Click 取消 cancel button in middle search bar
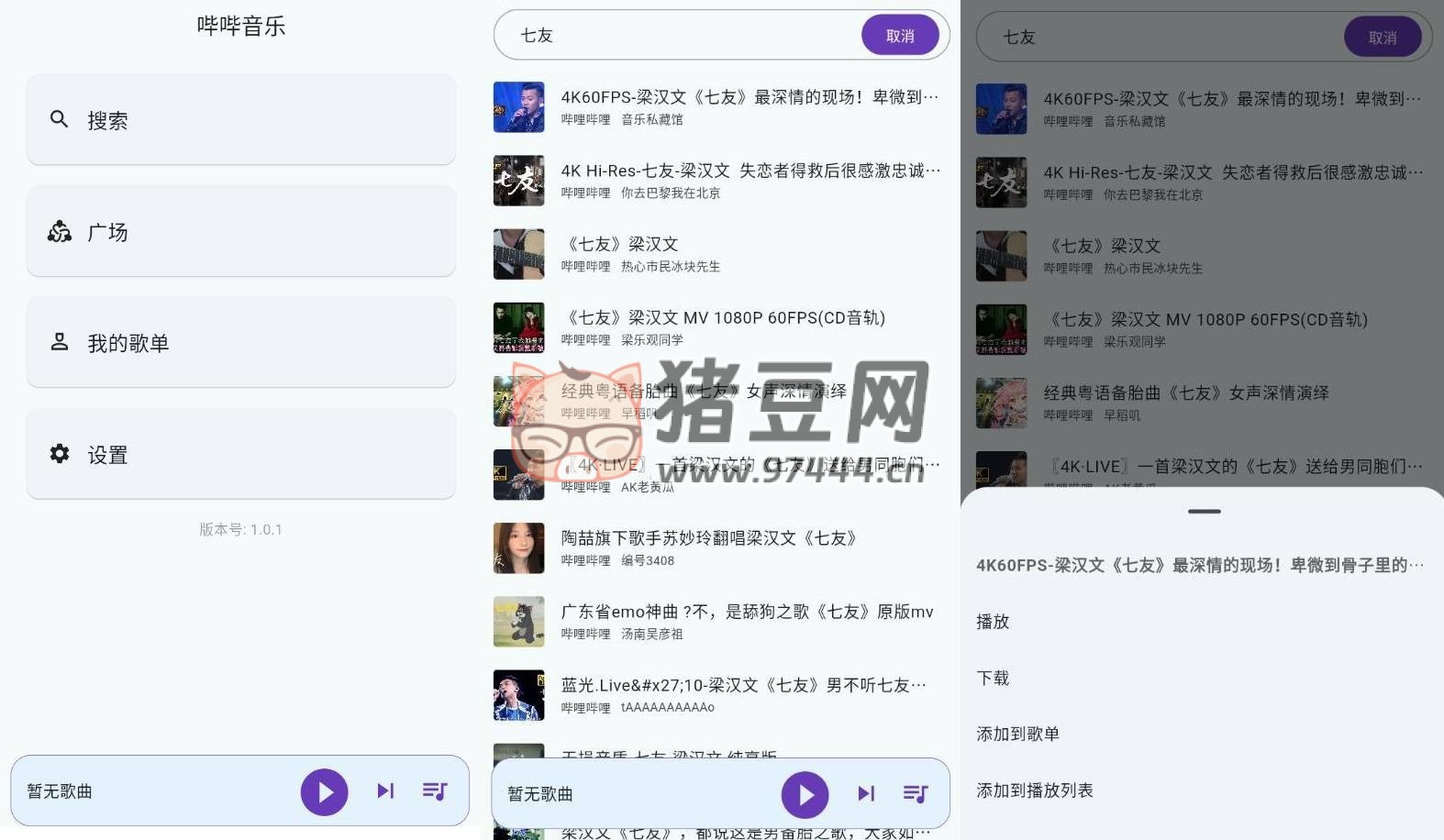Screen dimensions: 1444x840 [899, 36]
